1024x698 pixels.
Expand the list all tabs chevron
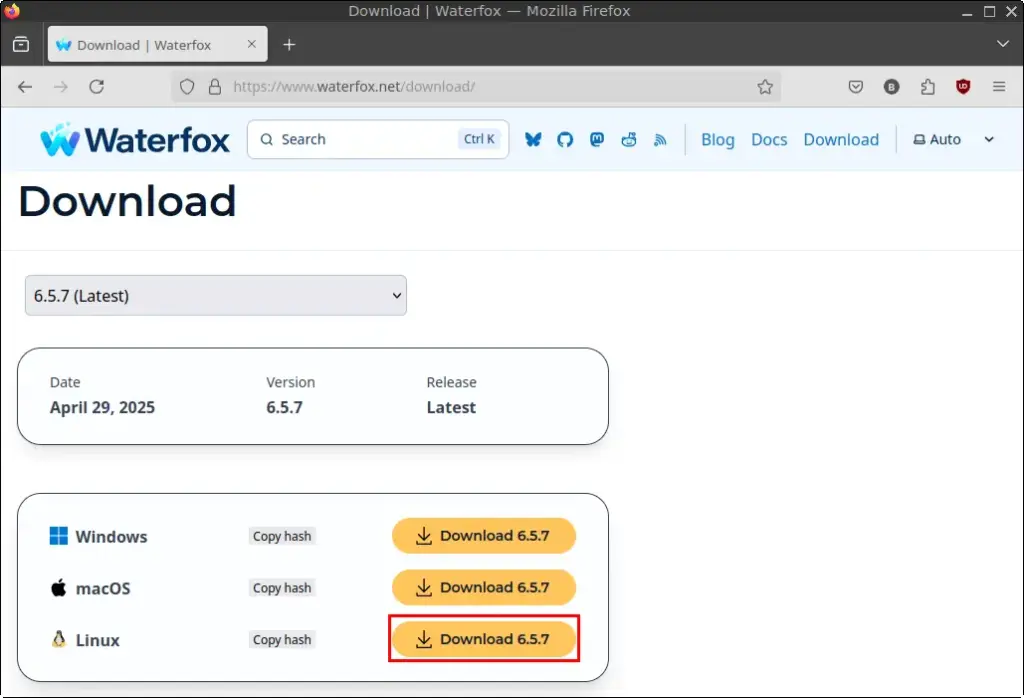1003,44
